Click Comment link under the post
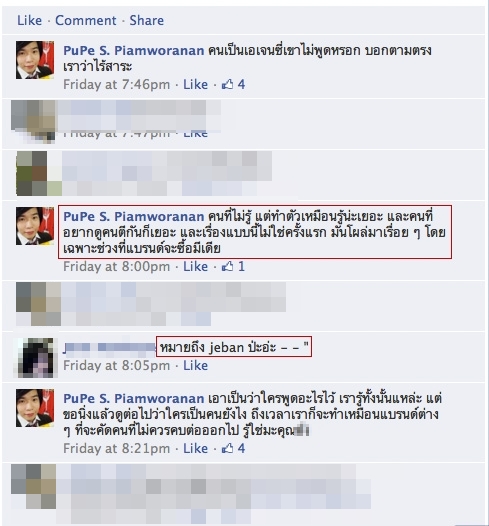 pyautogui.click(x=86, y=20)
